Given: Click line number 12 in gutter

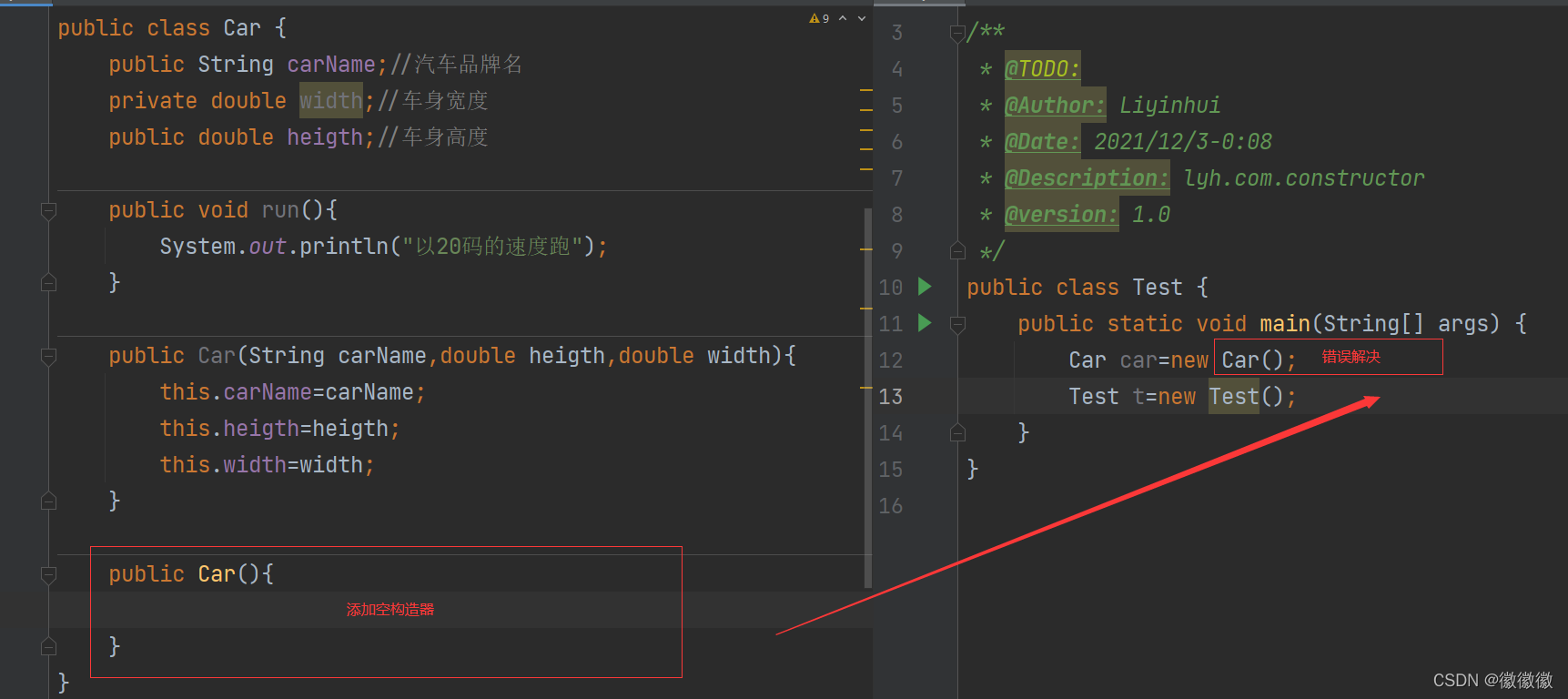Looking at the screenshot, I should pyautogui.click(x=891, y=360).
